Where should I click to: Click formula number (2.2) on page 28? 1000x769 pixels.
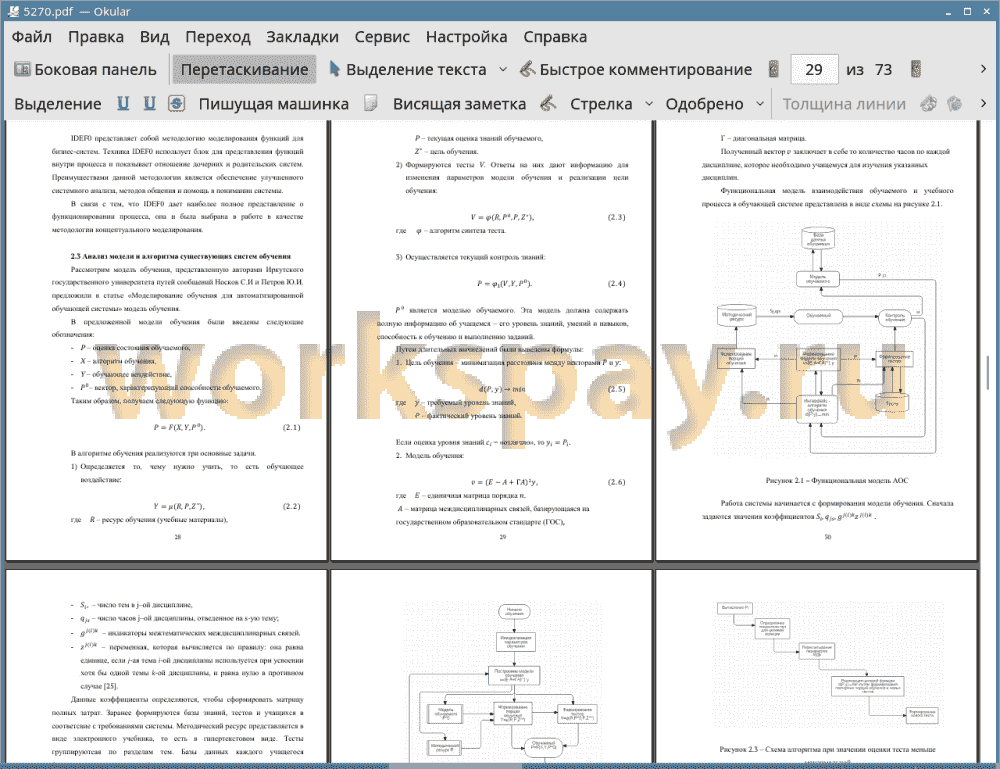[291, 506]
